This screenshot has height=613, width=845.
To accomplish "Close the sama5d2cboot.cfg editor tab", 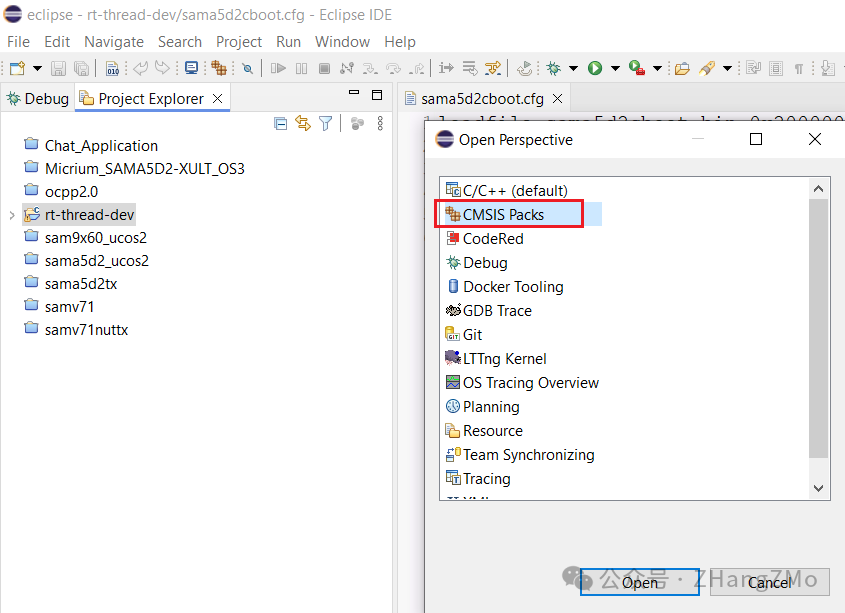I will click(558, 99).
